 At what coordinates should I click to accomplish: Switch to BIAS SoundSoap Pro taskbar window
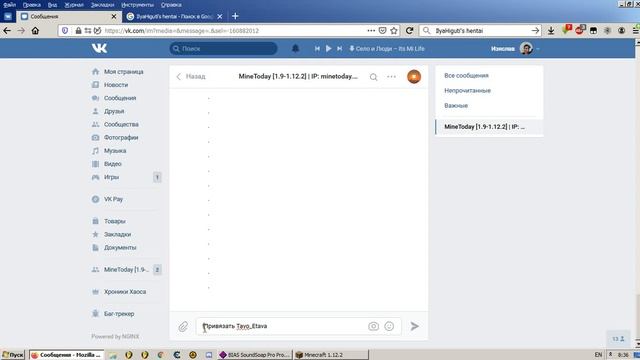(x=255, y=355)
